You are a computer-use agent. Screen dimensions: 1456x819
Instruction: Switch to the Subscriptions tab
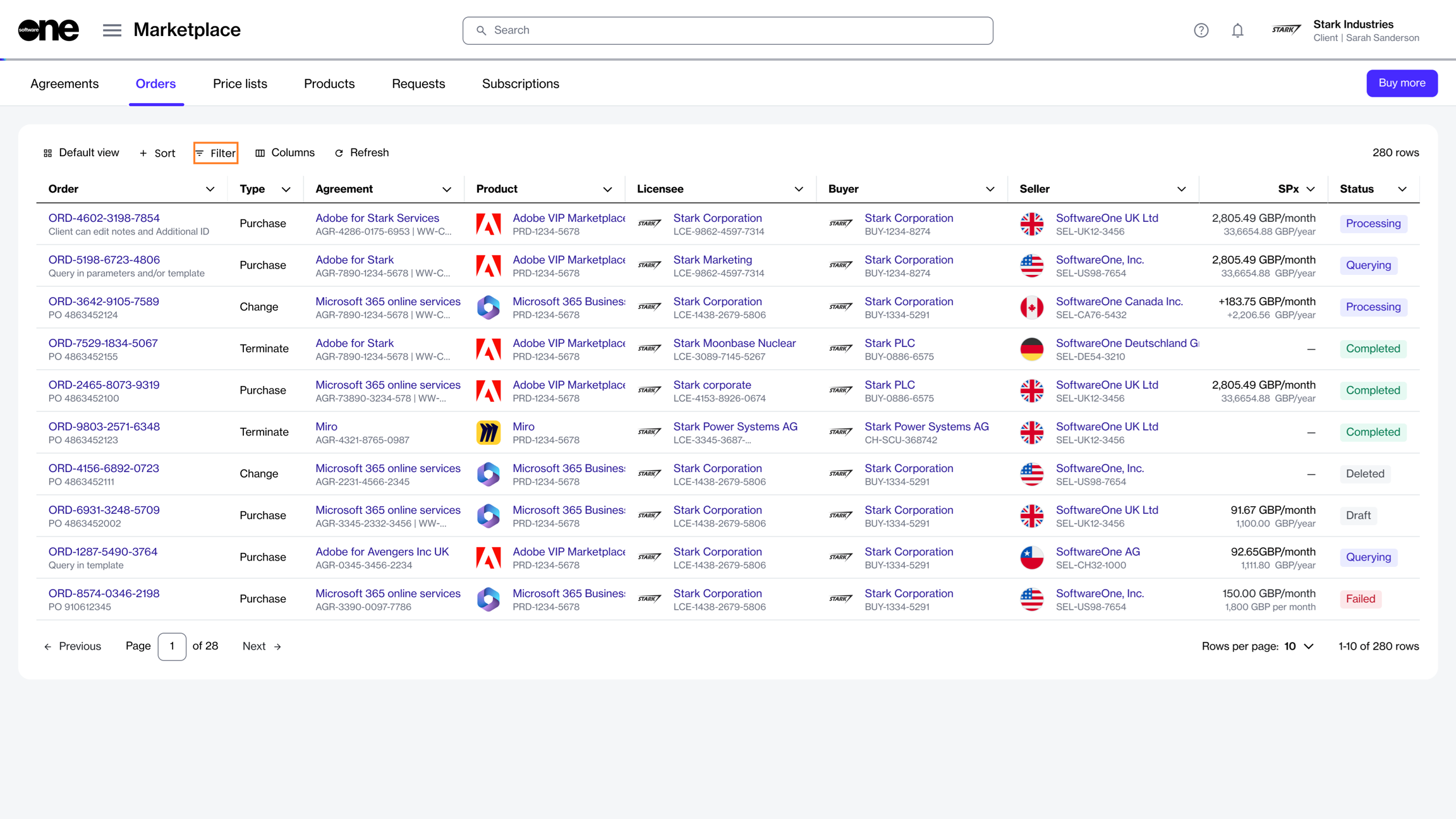[x=520, y=84]
